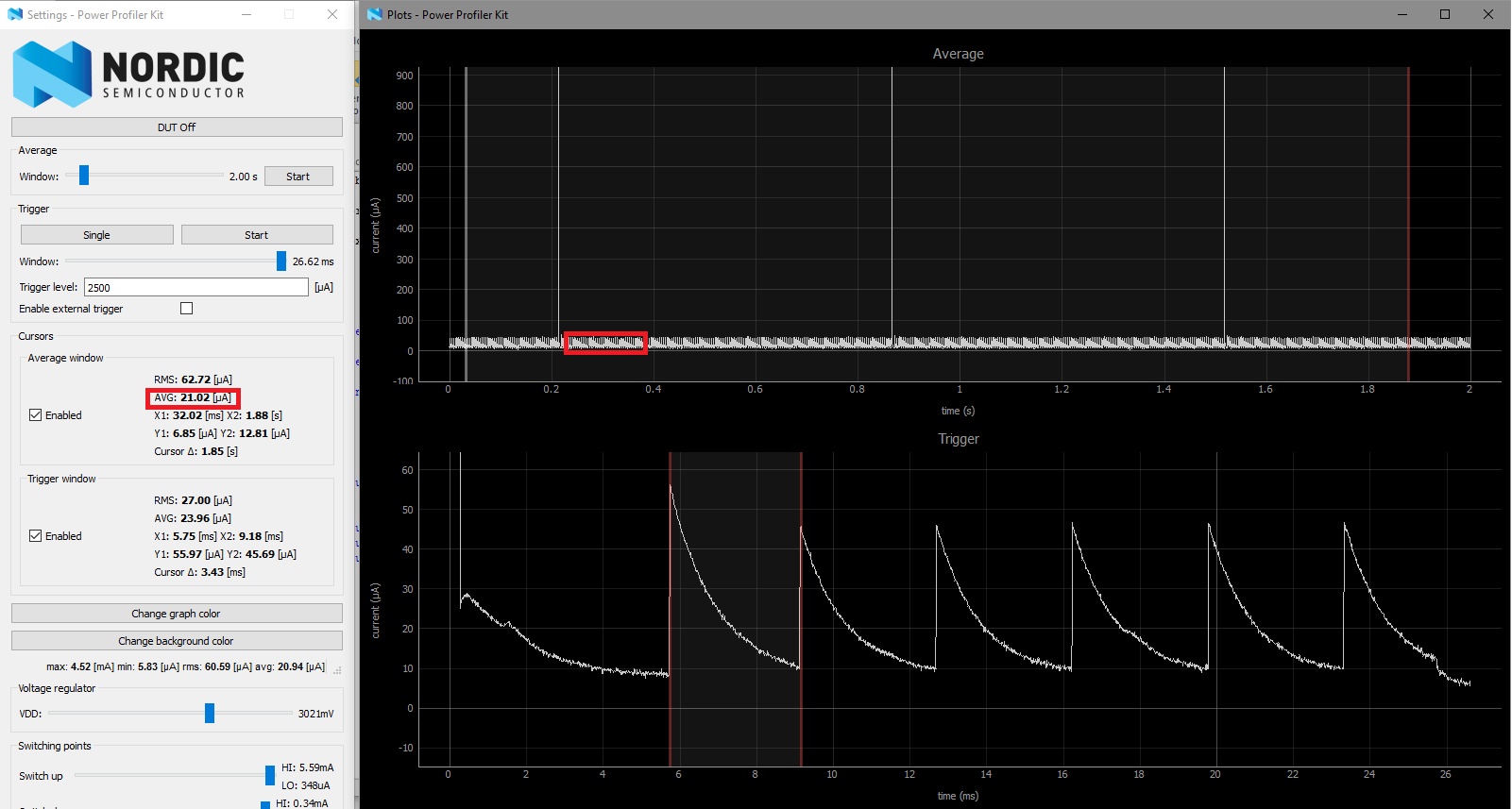Start the Average measurement

click(298, 177)
